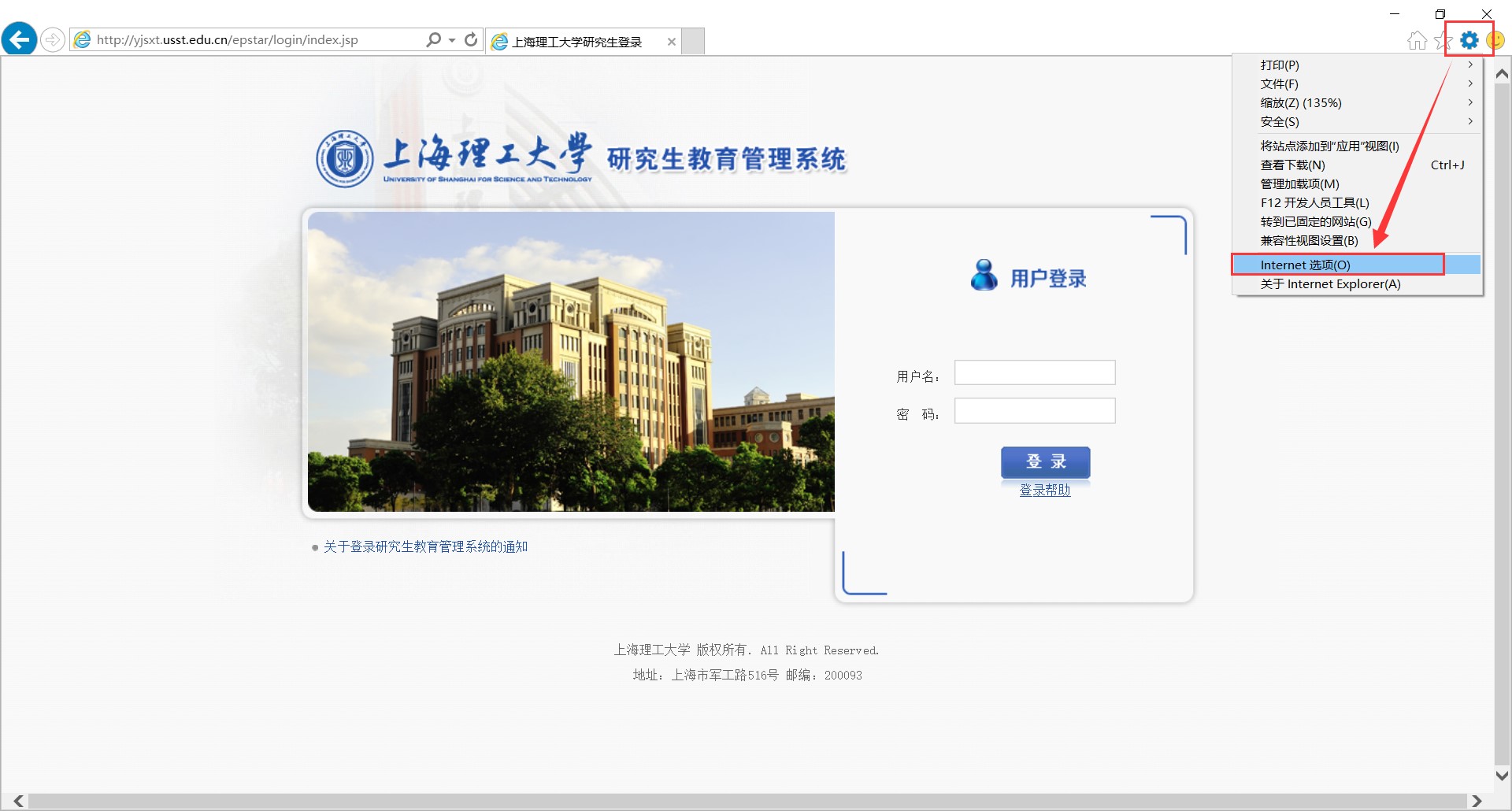
Task: Expand the 缩放(Z) submenu arrow
Action: pyautogui.click(x=1470, y=102)
